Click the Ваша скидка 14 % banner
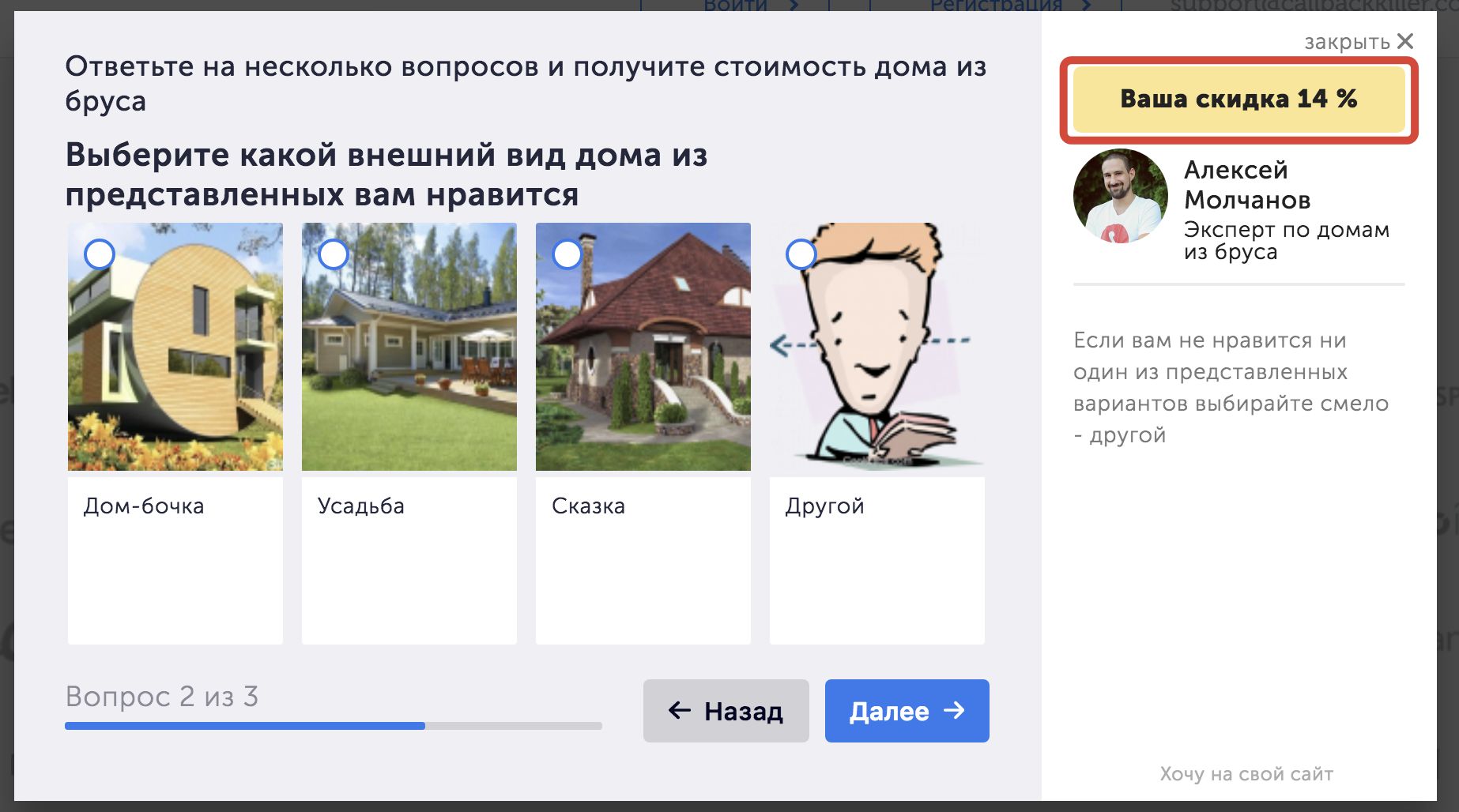The image size is (1459, 812). [1238, 99]
